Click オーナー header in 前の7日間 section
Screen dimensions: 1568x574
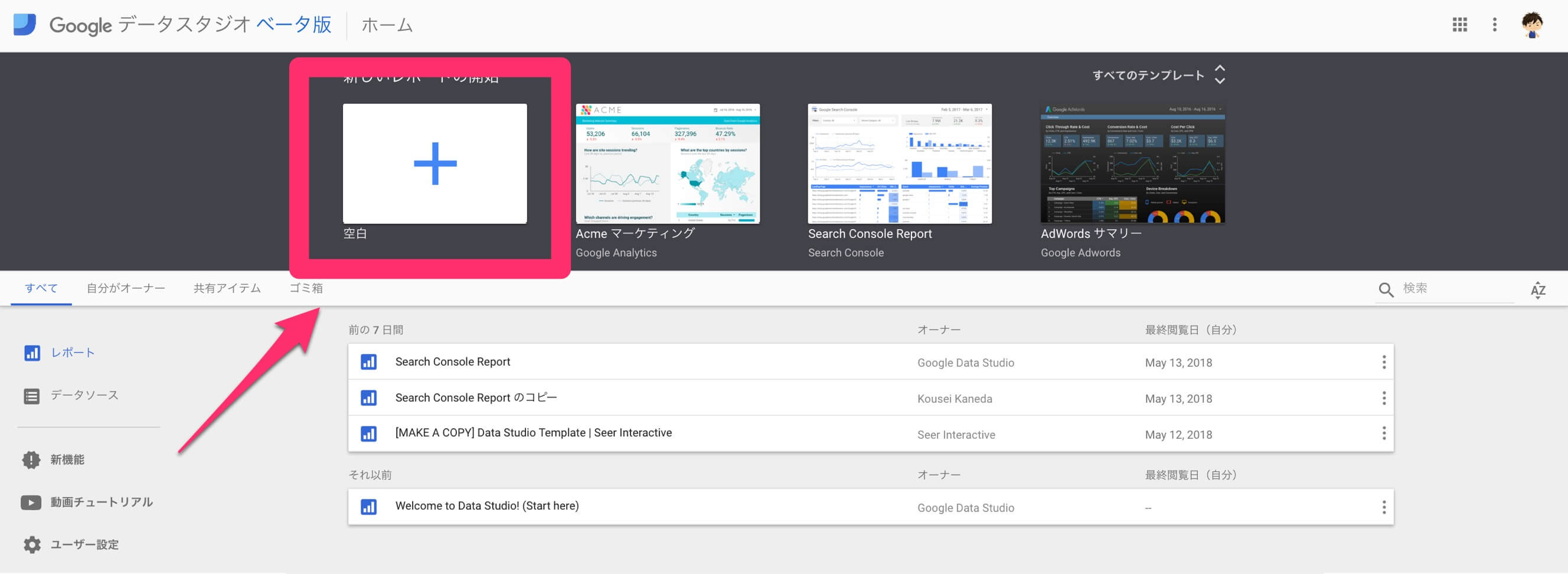point(939,330)
